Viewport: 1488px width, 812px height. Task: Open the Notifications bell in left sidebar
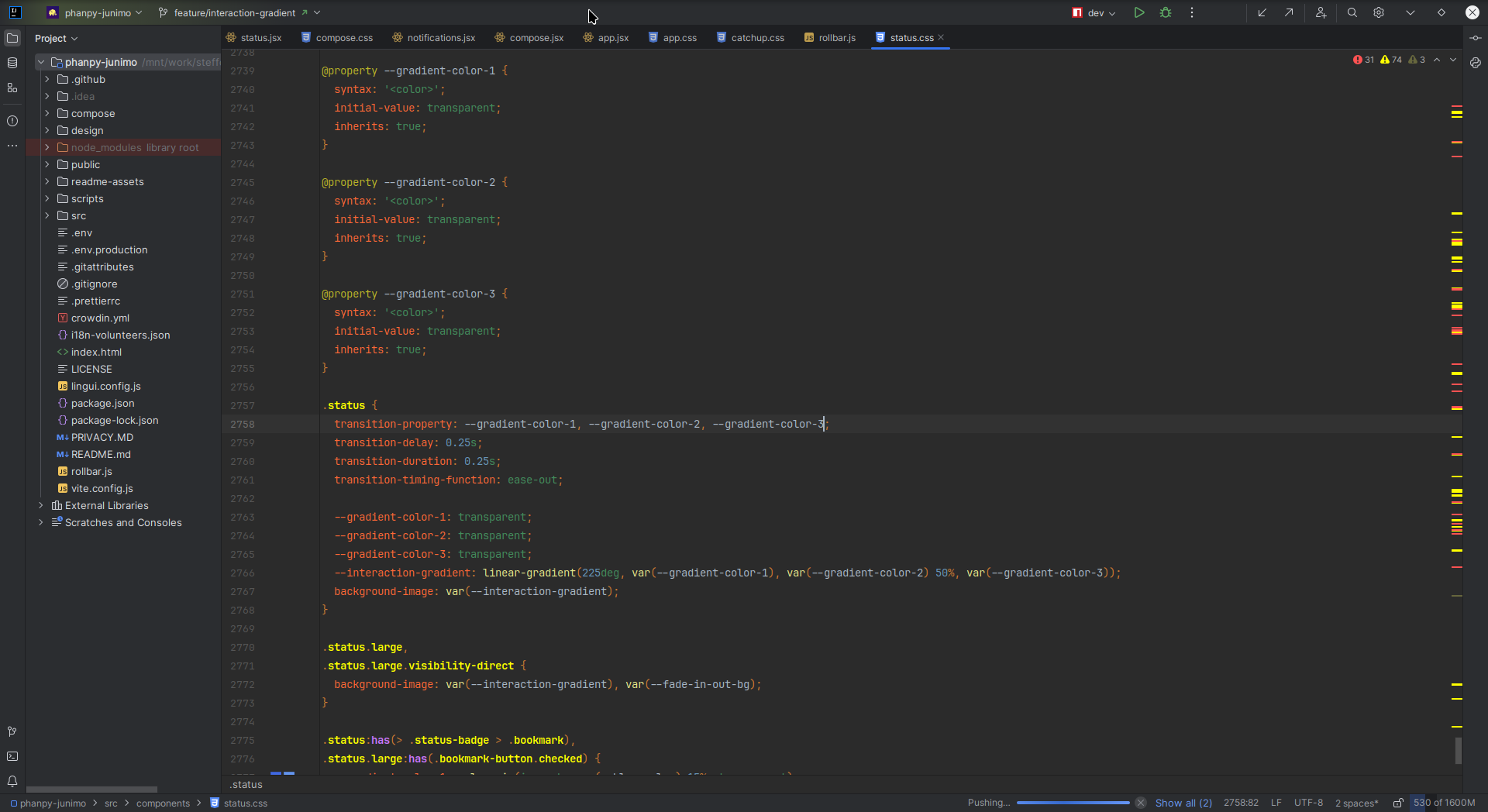pos(12,781)
